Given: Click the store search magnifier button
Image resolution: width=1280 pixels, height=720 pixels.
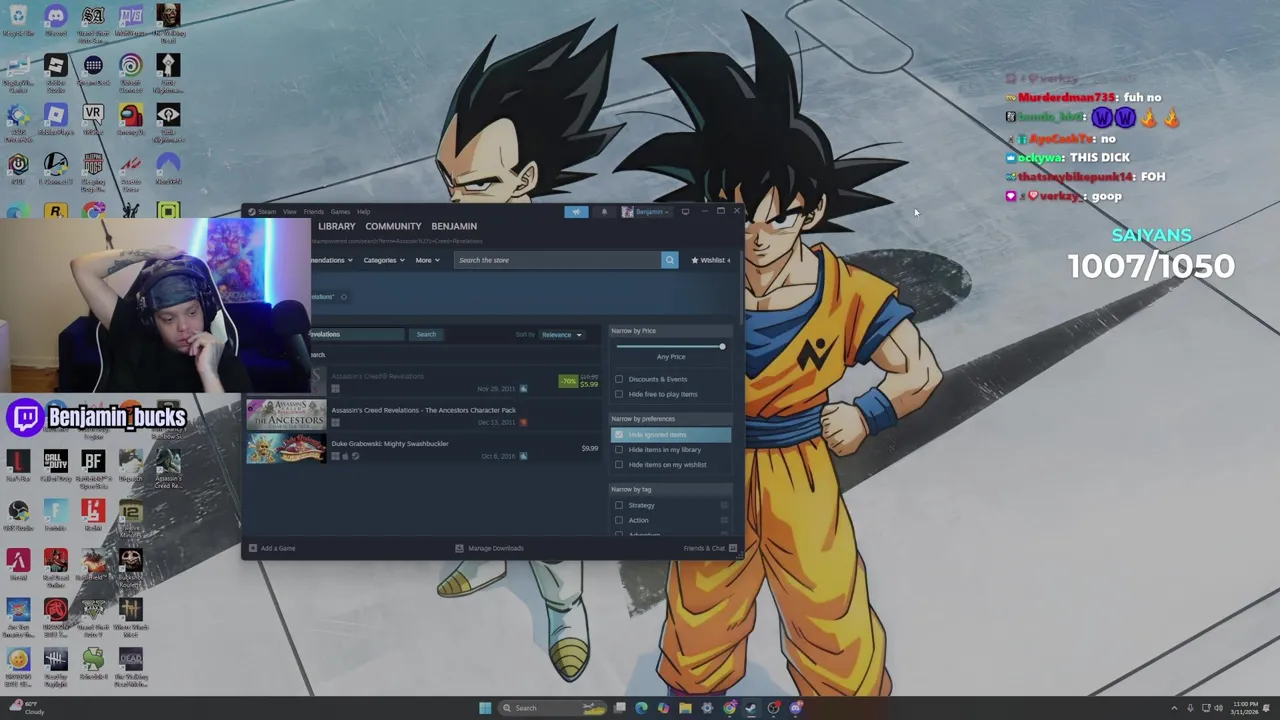Looking at the screenshot, I should coord(670,260).
